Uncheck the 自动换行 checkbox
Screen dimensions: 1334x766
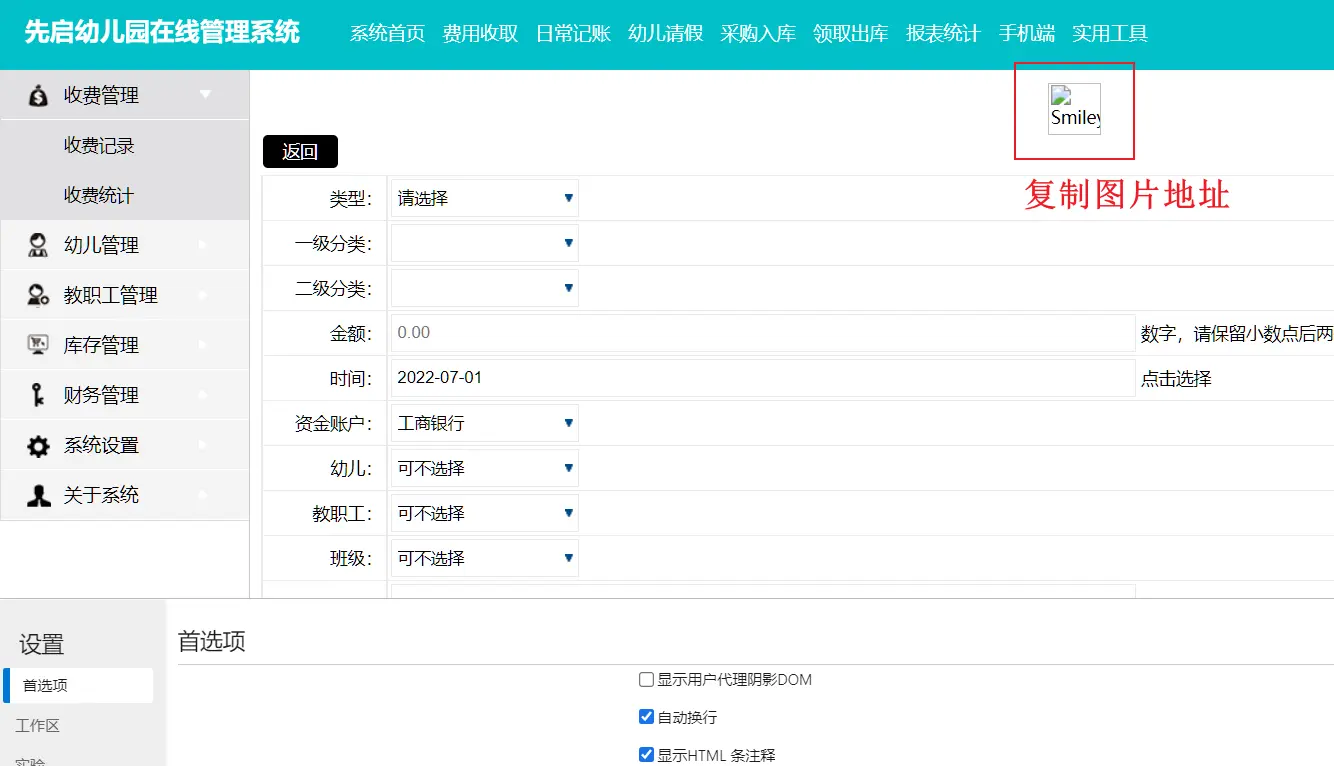tap(646, 717)
